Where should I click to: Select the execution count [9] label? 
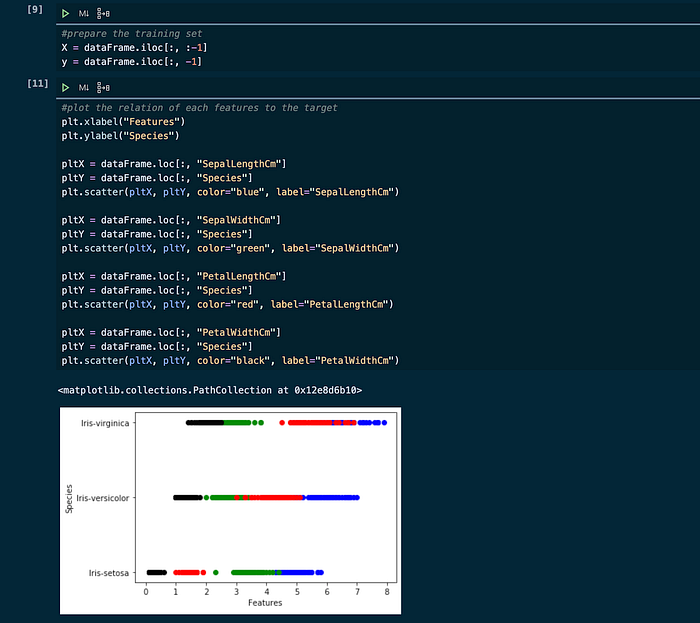(35, 9)
